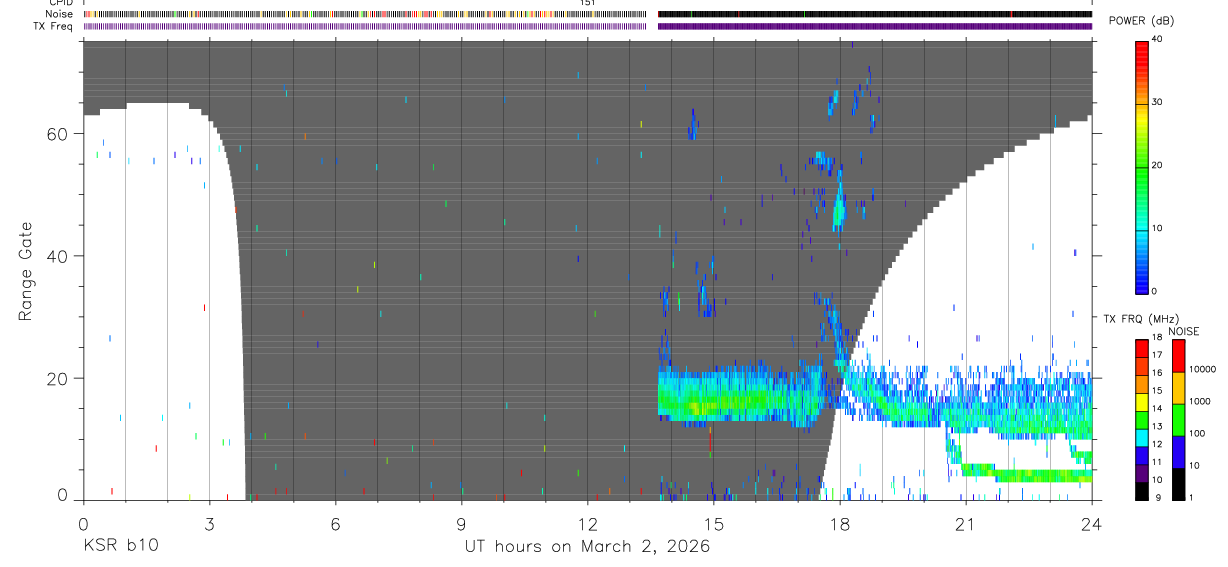
Task: Click the purple TX Freq strip above the plot
Action: click(587, 26)
